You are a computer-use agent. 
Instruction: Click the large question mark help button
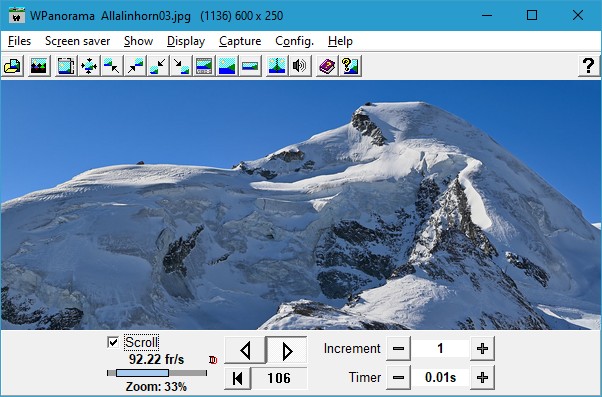589,66
